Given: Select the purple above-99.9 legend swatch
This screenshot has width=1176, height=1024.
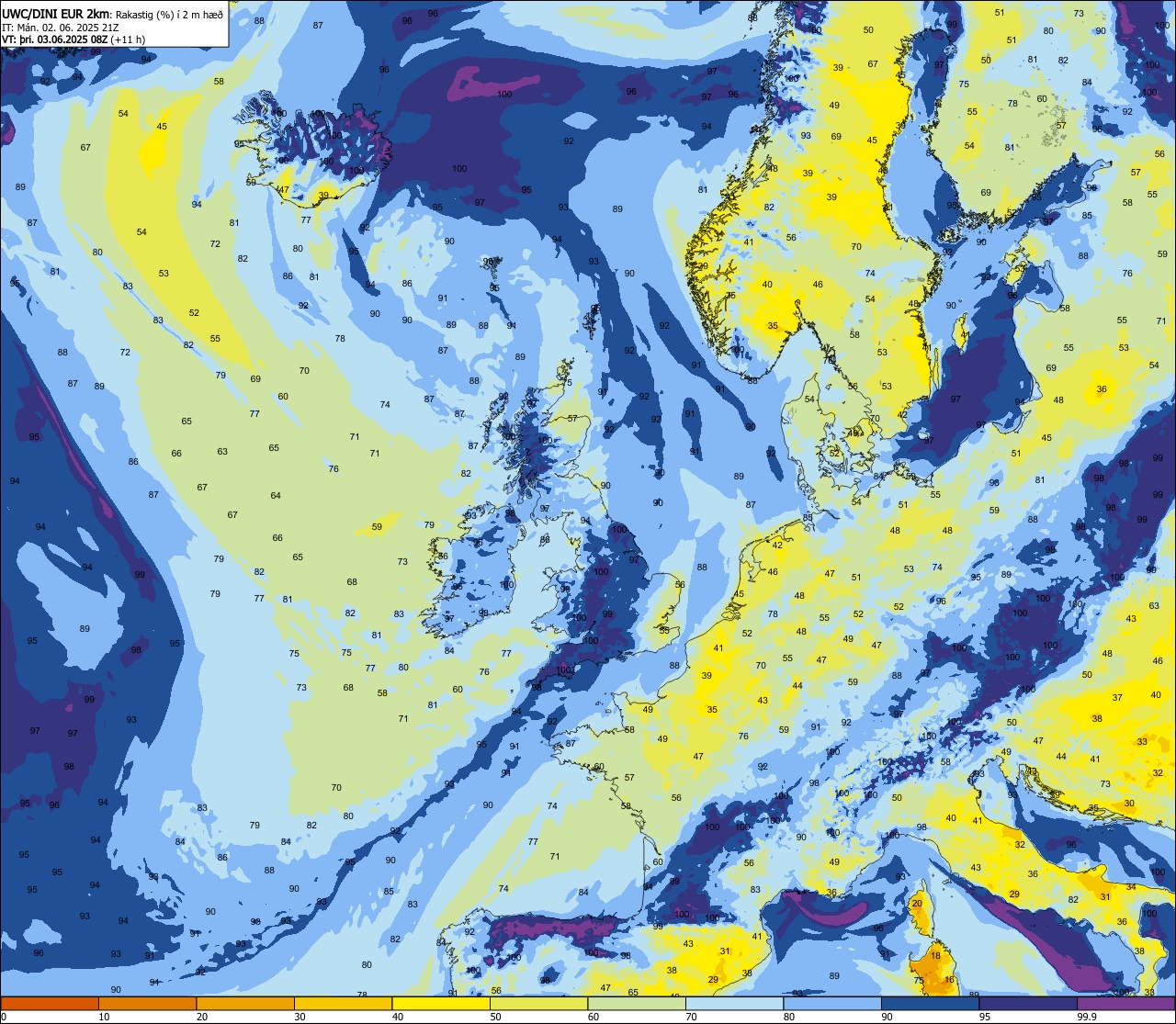Looking at the screenshot, I should pyautogui.click(x=1125, y=1003).
